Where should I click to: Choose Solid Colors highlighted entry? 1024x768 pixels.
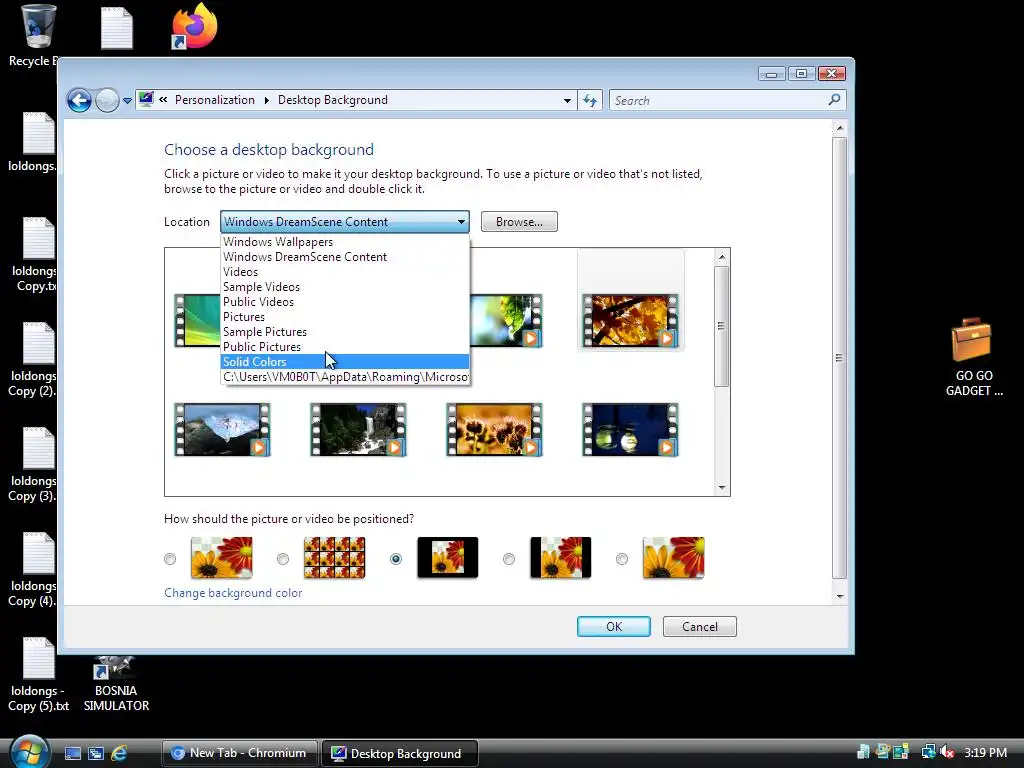(x=345, y=362)
